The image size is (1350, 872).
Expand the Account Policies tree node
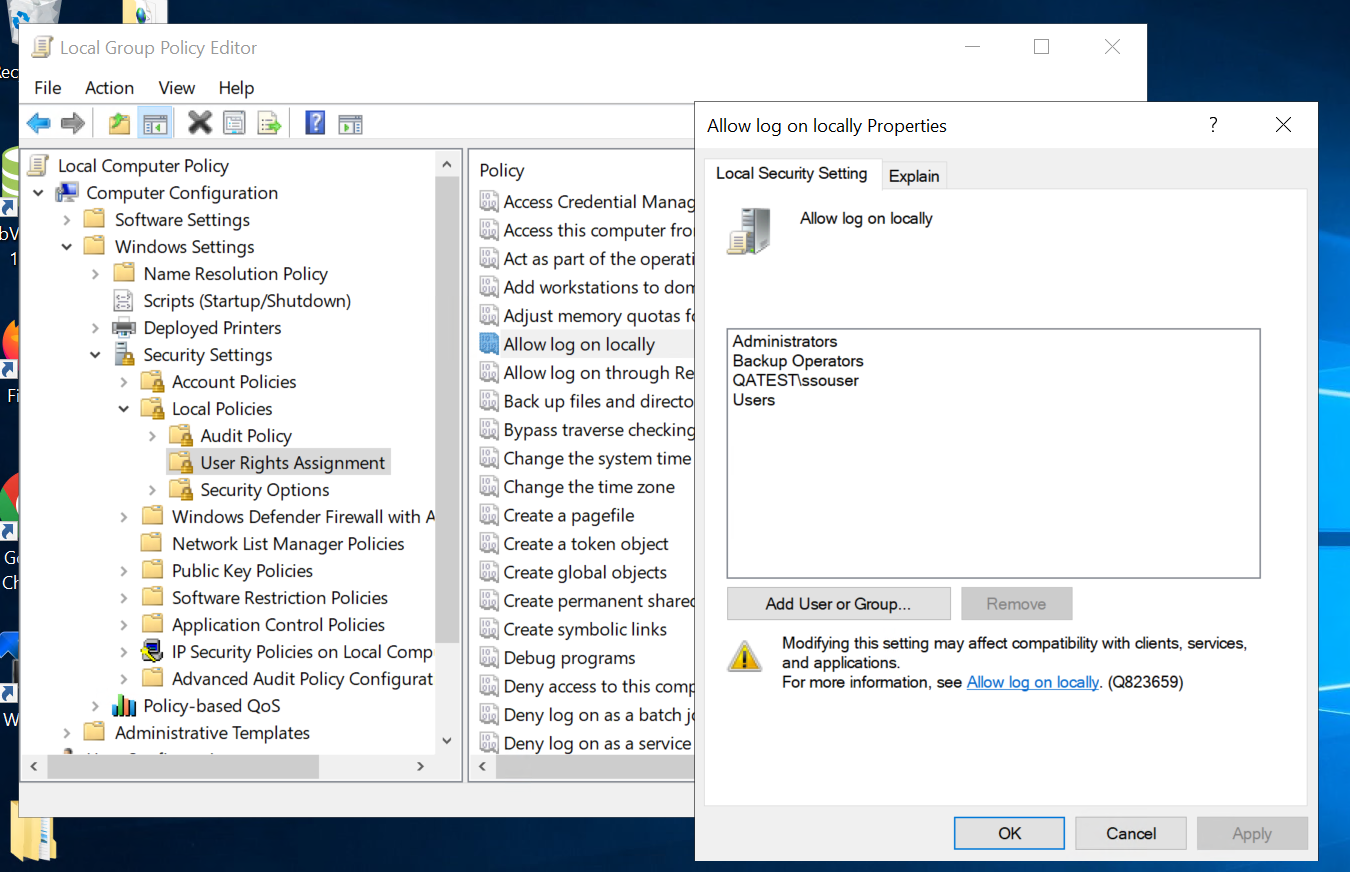(x=123, y=381)
